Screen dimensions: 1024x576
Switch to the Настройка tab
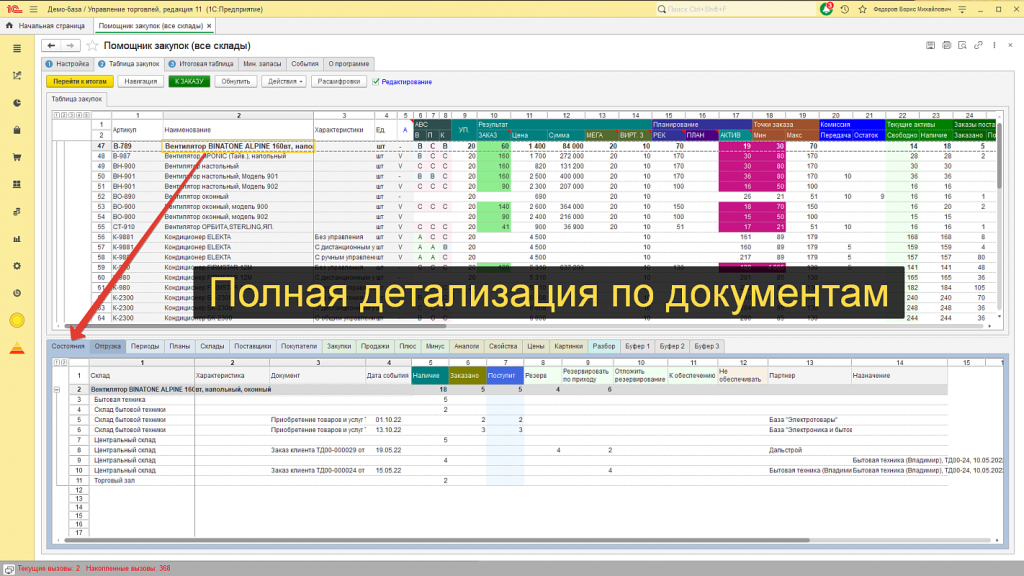tap(67, 64)
